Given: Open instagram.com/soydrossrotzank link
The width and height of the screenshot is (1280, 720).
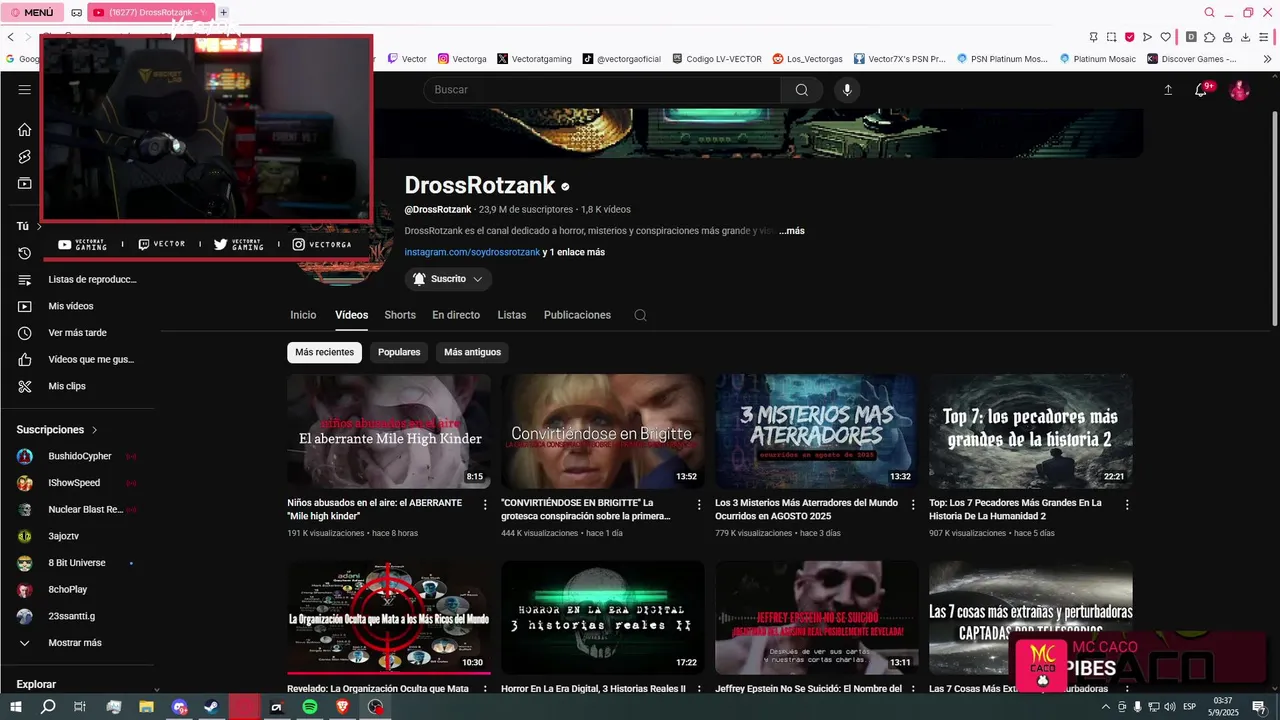Looking at the screenshot, I should click(472, 252).
